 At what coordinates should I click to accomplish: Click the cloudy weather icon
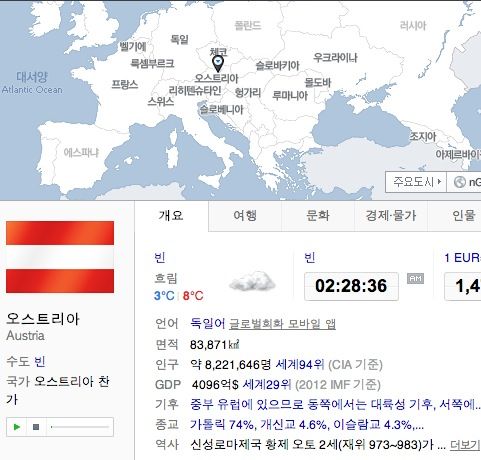(252, 281)
